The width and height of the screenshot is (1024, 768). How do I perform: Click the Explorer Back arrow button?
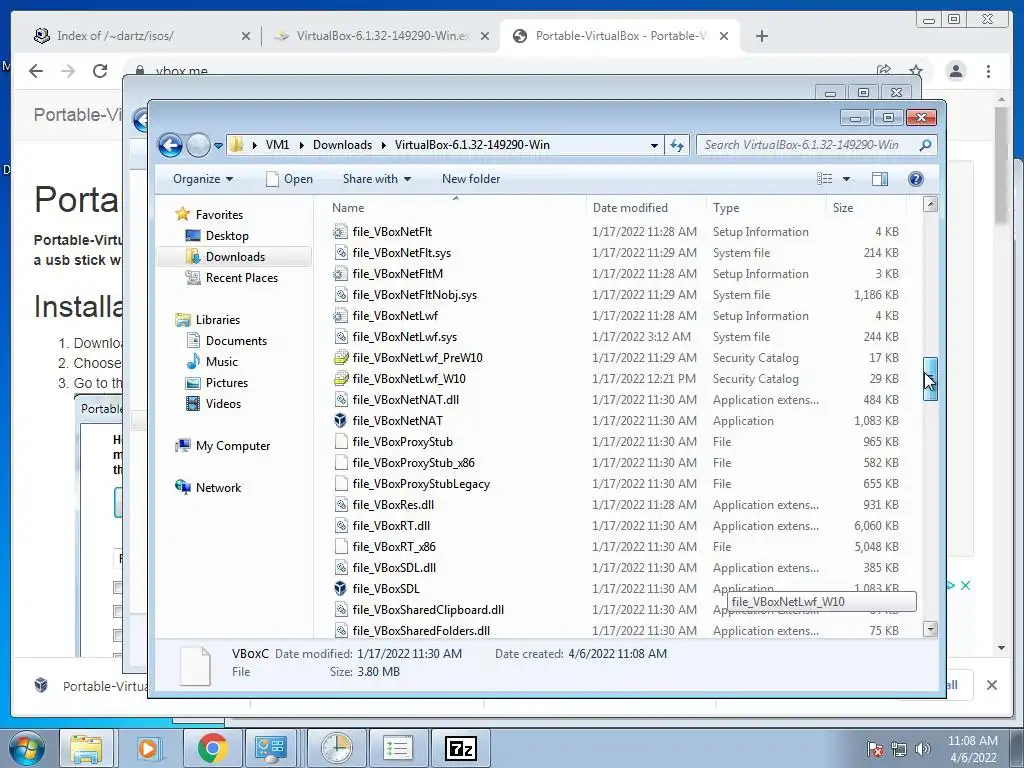coord(170,145)
